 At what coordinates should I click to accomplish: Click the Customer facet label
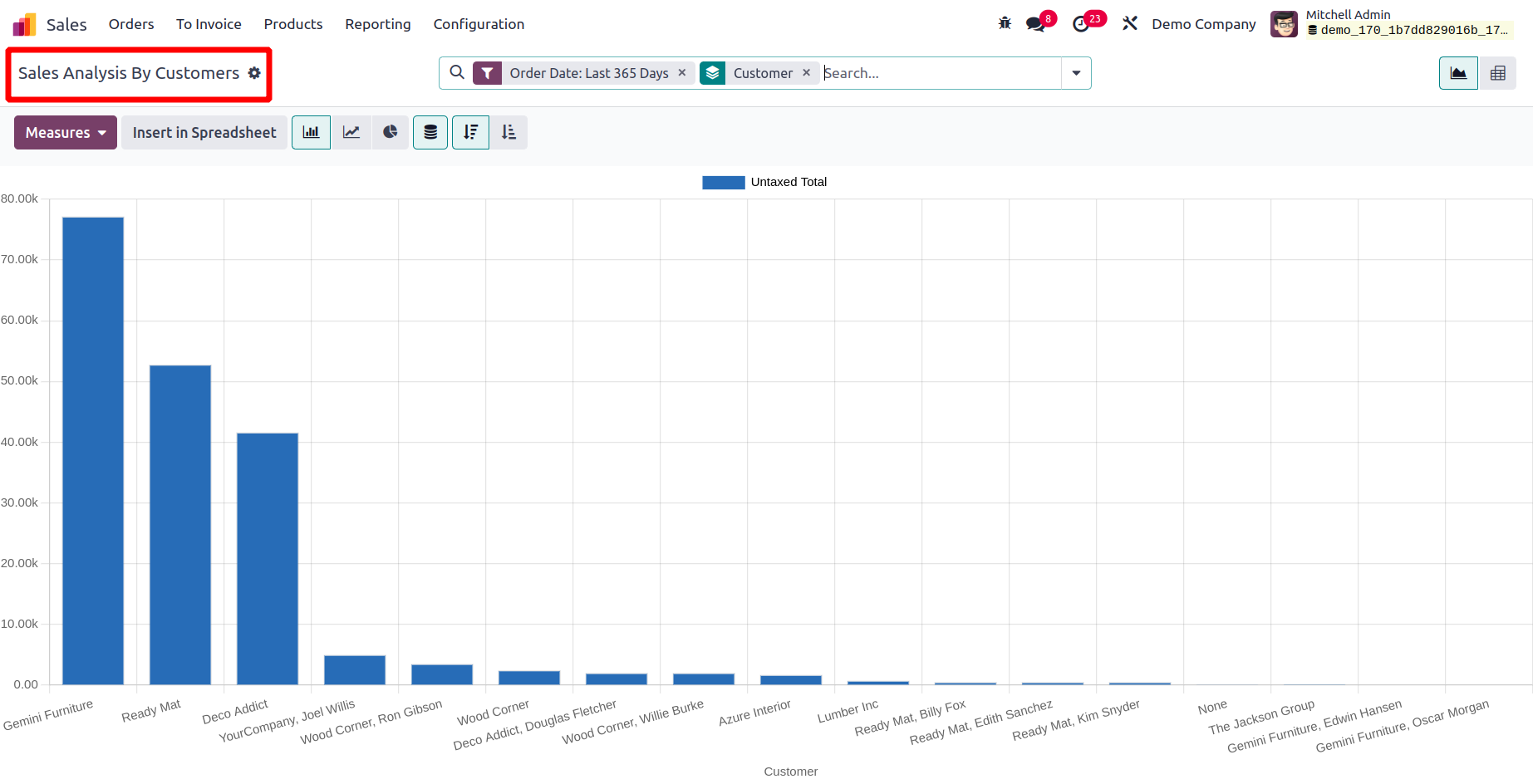(x=763, y=73)
